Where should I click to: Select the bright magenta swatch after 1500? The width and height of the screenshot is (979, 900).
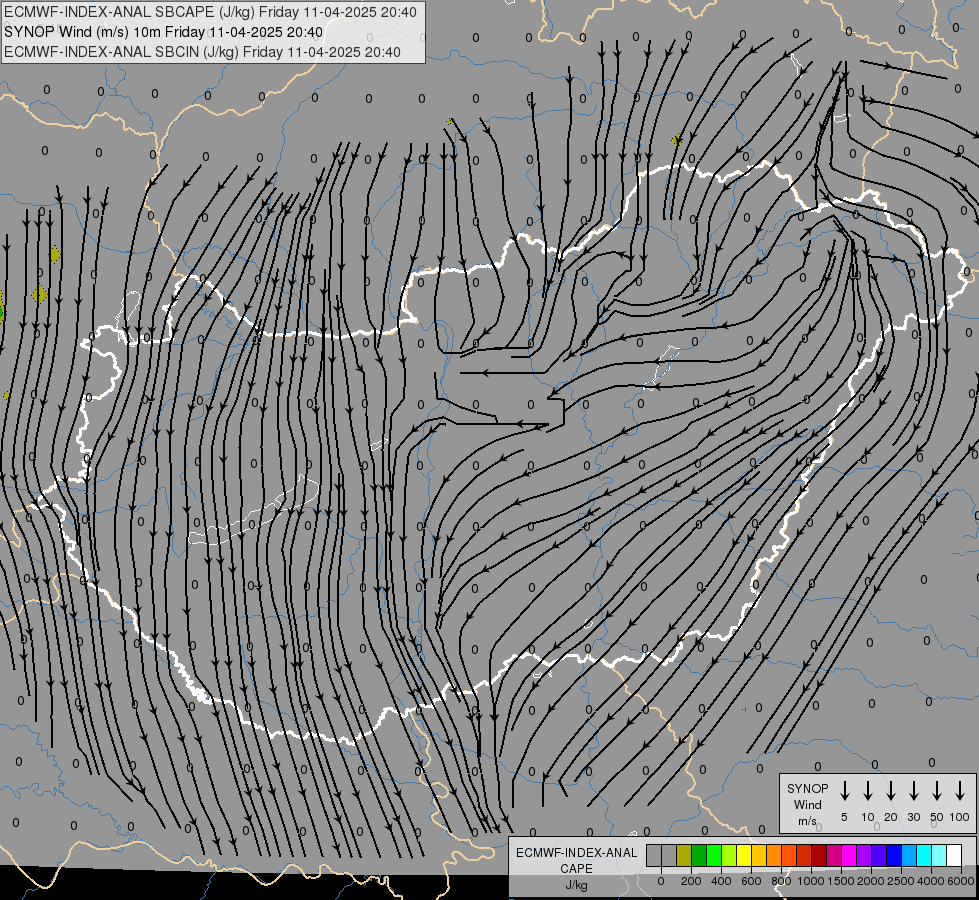tap(849, 855)
